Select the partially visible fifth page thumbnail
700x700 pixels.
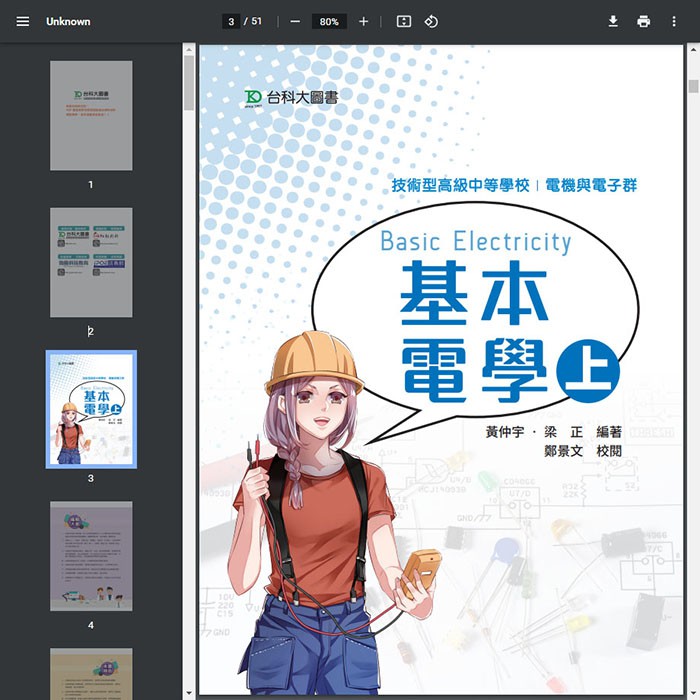tap(91, 673)
